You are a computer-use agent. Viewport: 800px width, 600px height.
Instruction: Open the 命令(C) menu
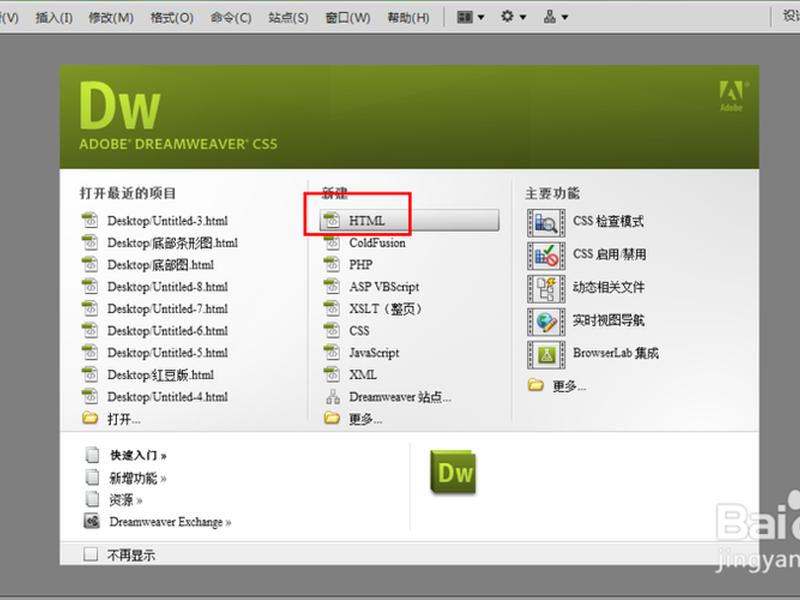click(231, 18)
